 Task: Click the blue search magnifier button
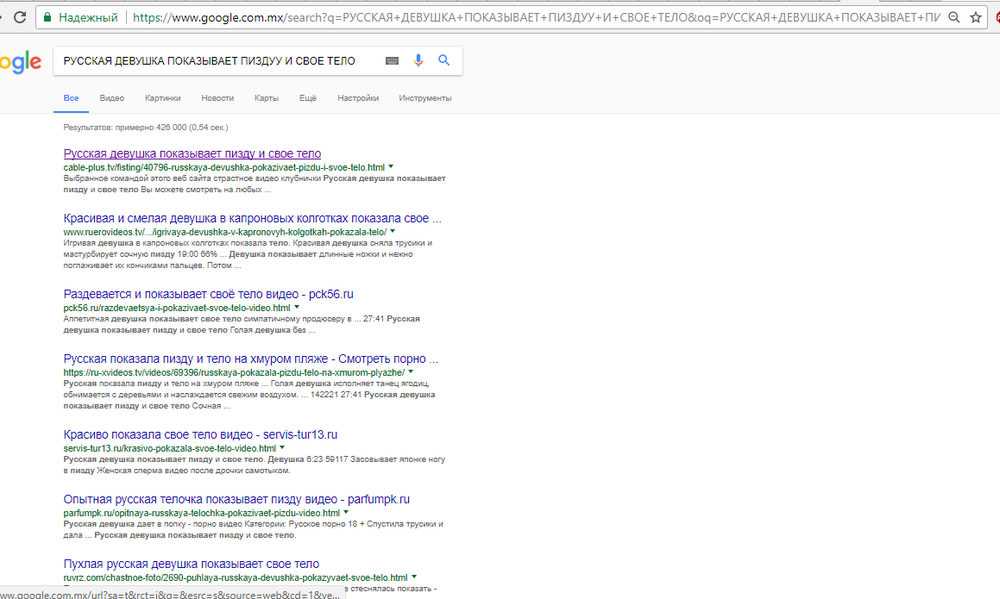[444, 61]
